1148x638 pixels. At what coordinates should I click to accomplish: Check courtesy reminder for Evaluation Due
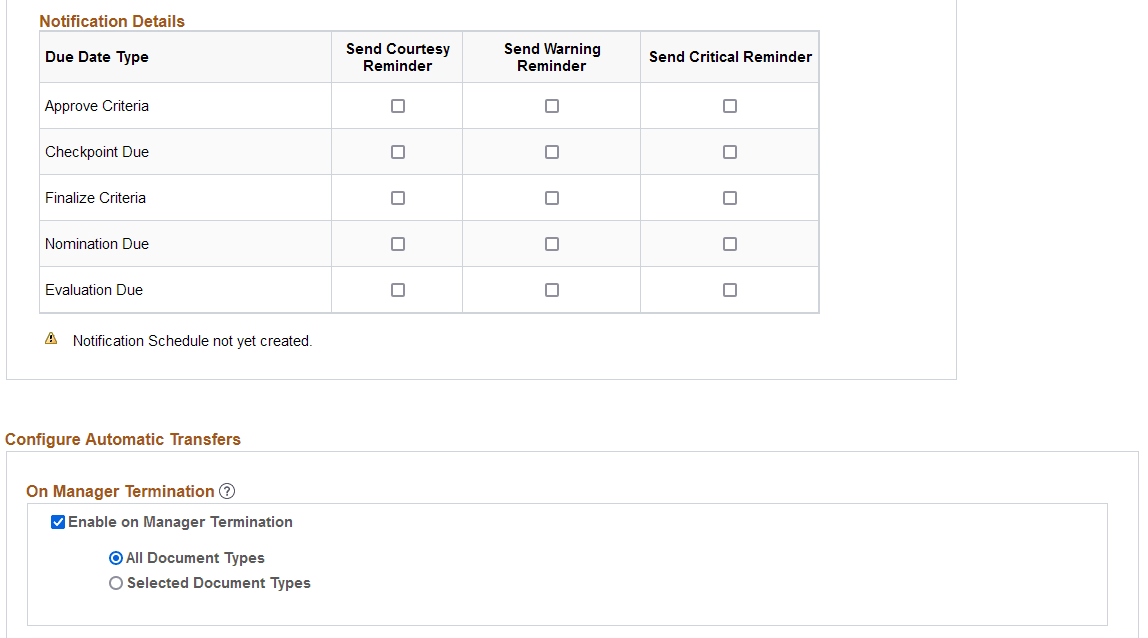(x=398, y=290)
